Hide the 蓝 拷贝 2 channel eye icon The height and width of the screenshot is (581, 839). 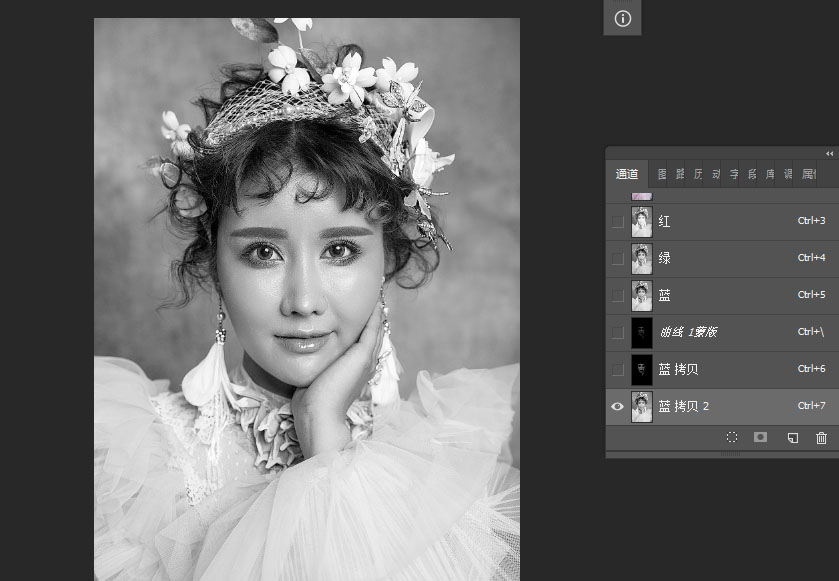pyautogui.click(x=617, y=407)
